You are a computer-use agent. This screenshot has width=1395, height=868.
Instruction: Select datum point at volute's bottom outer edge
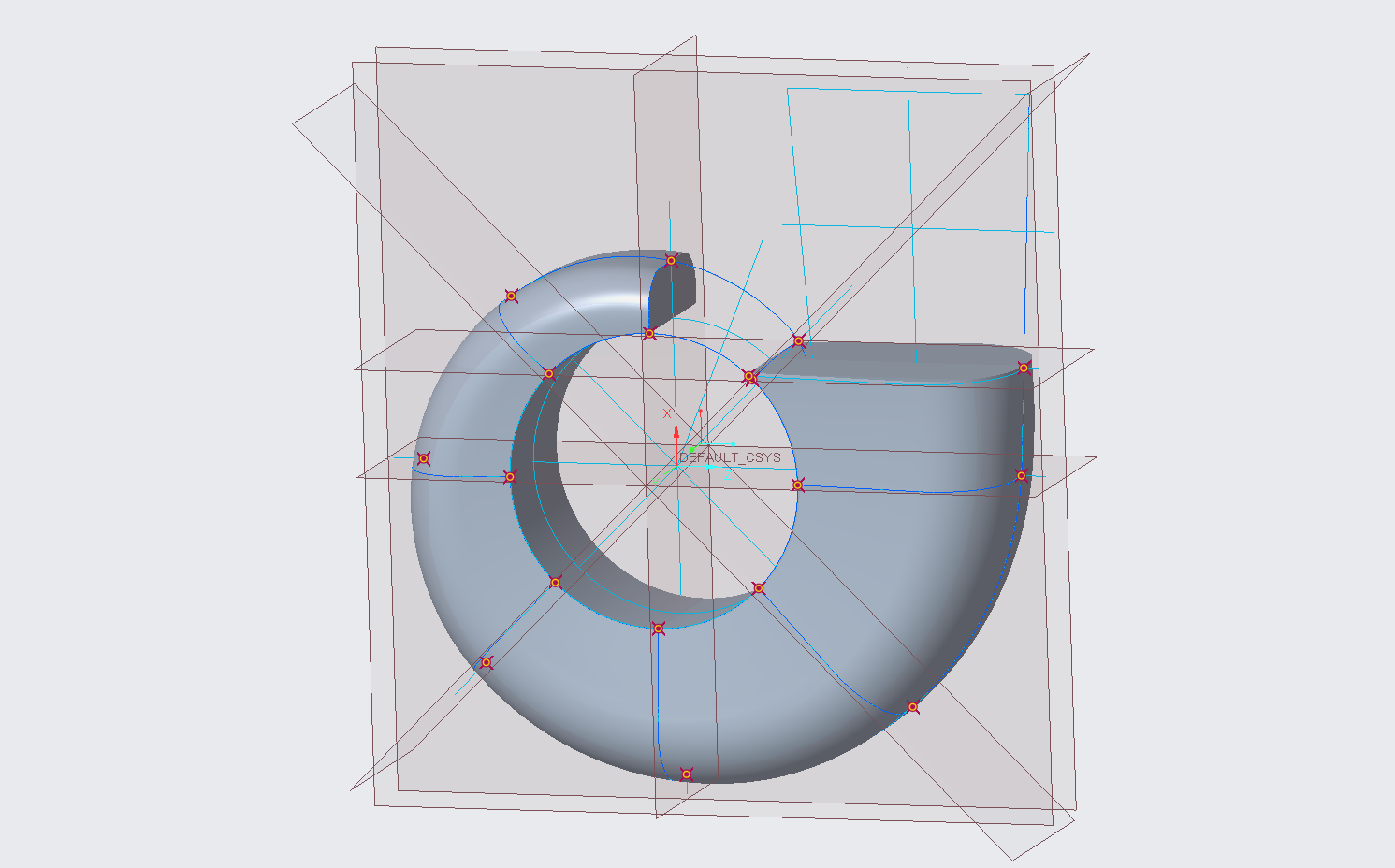(686, 774)
